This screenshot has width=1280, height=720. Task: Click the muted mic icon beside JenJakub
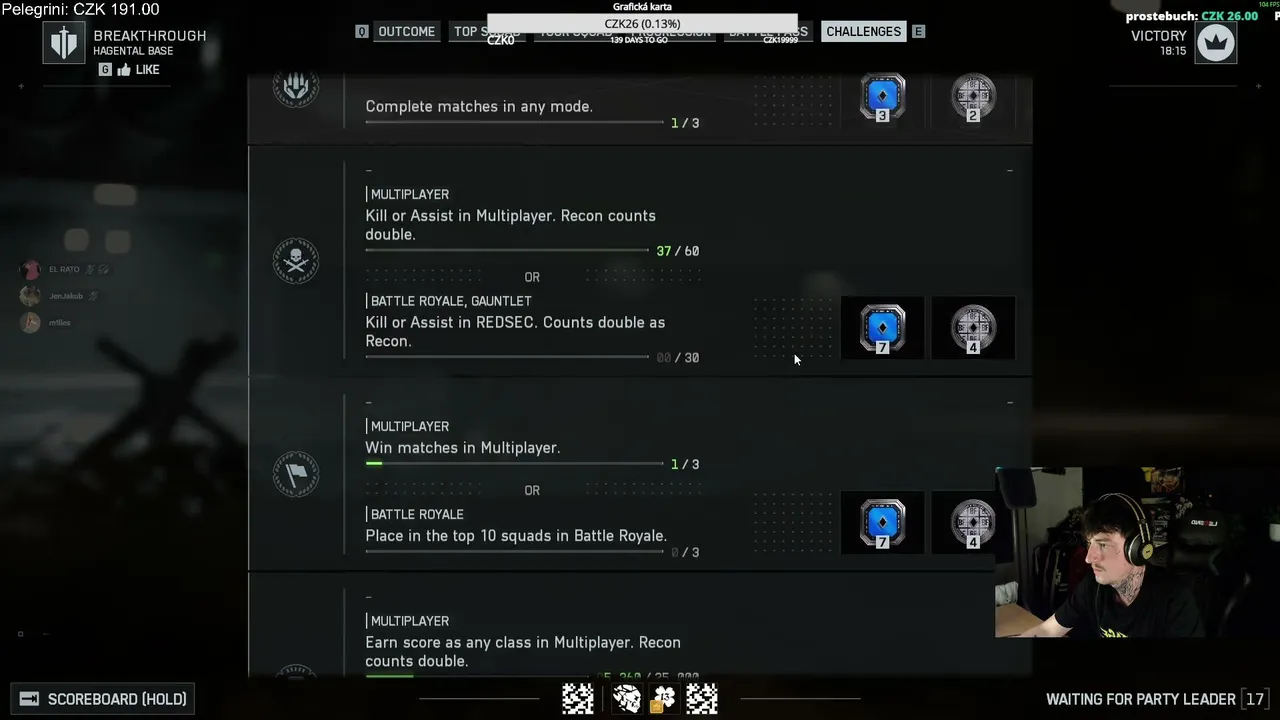pos(92,296)
